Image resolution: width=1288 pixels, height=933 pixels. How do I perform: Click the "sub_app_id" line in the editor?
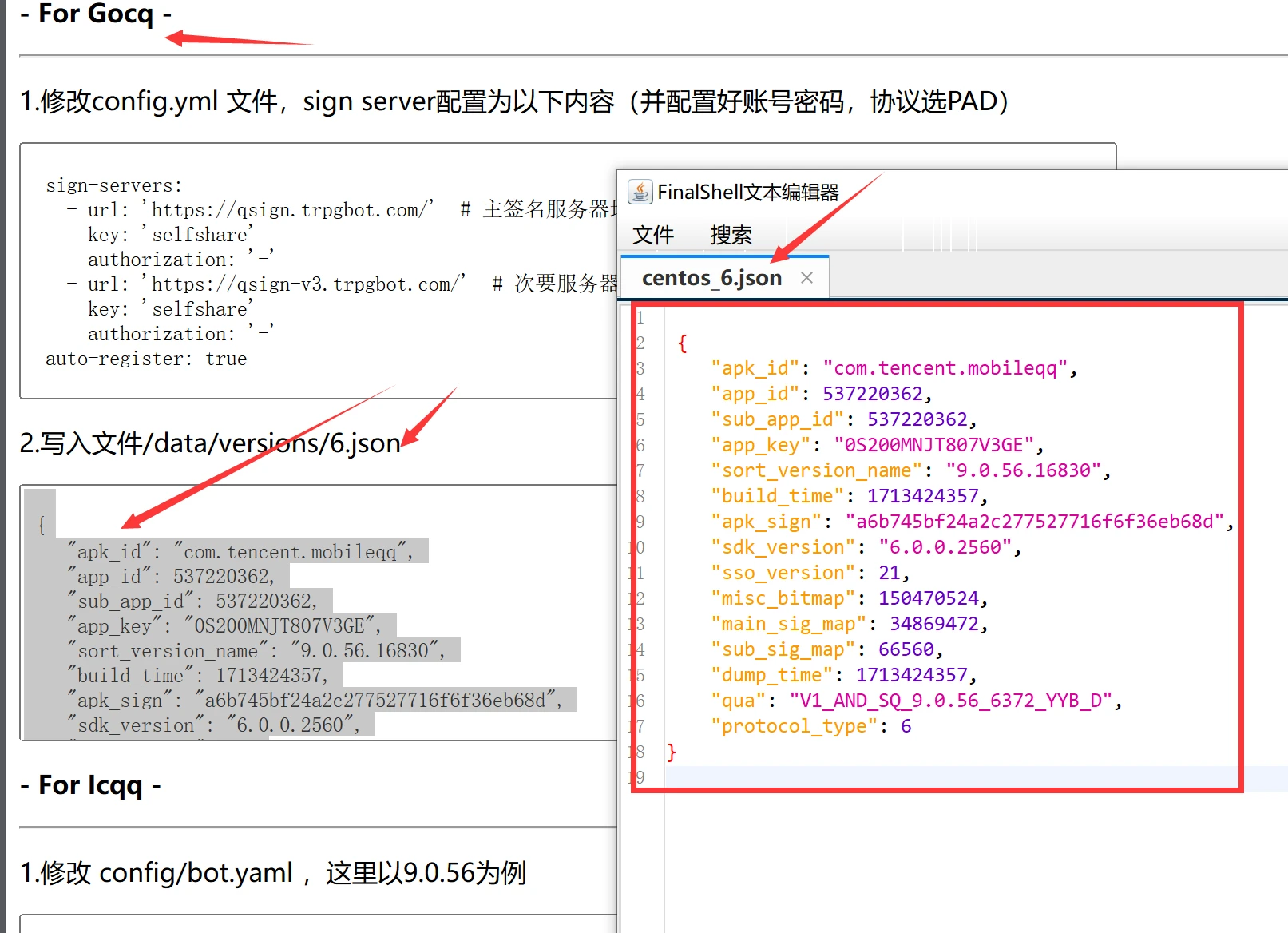[844, 419]
